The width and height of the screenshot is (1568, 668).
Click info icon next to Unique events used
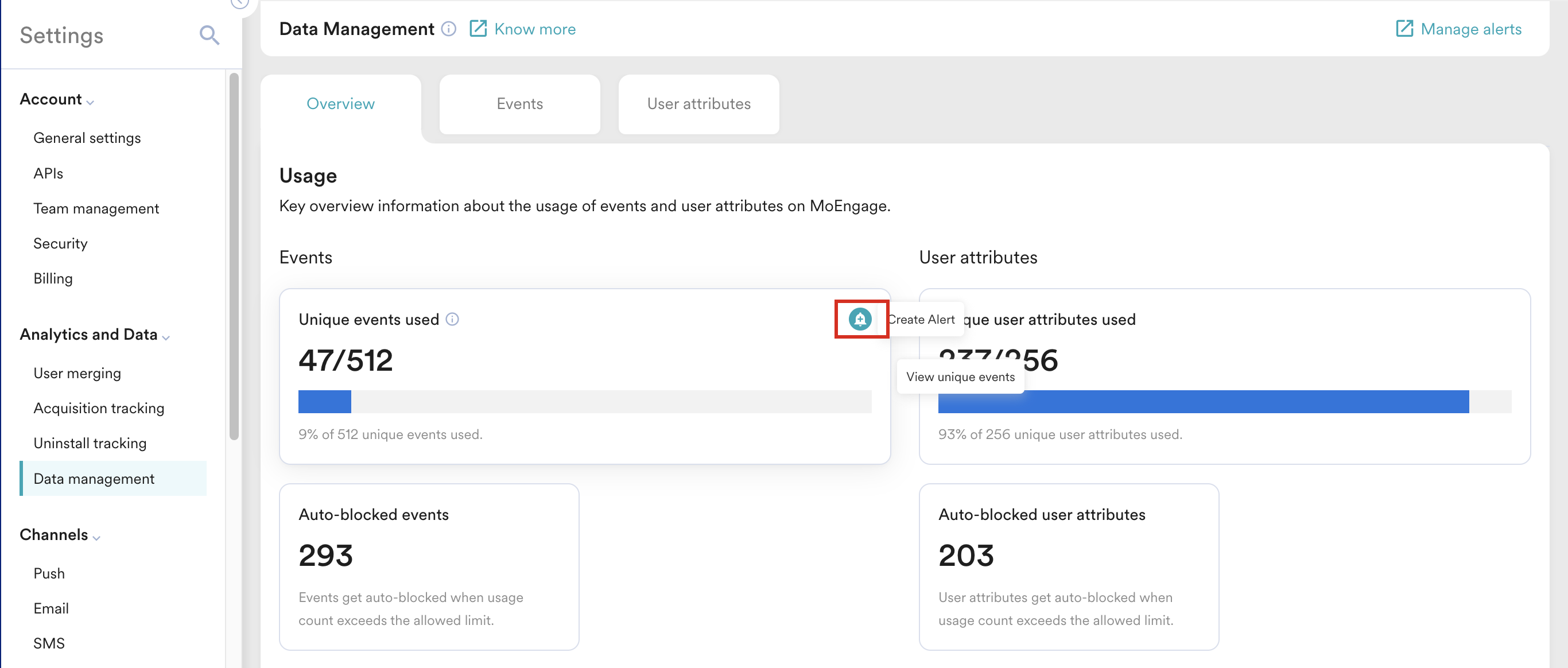[452, 319]
